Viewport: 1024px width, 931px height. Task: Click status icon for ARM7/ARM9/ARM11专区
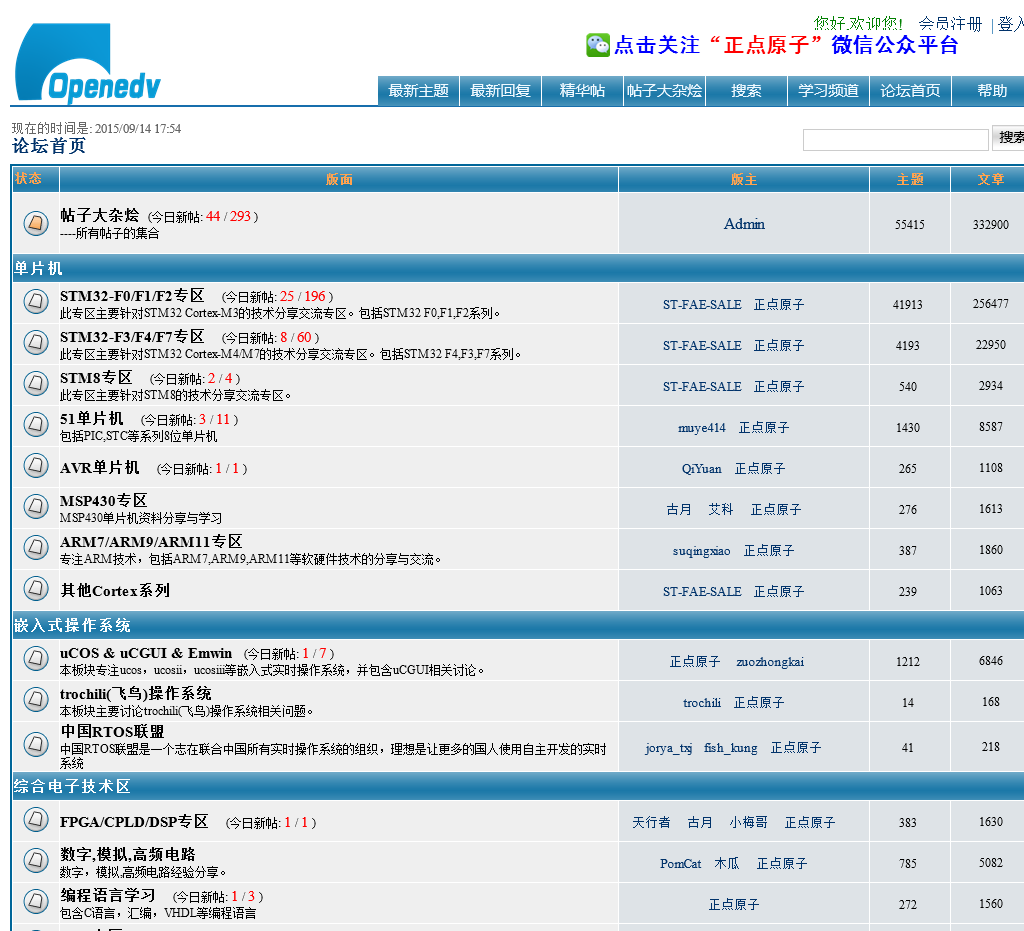point(36,547)
